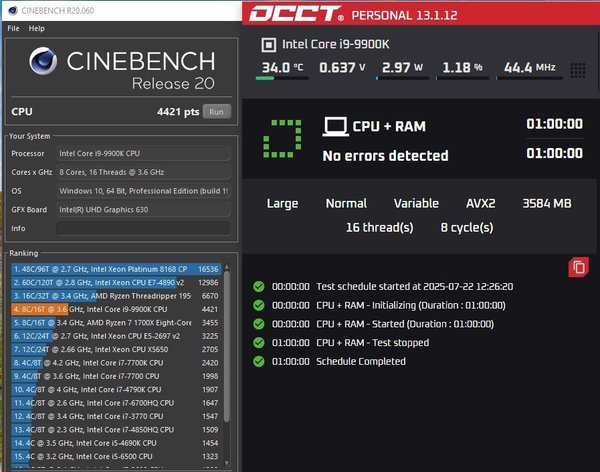Click the Cinebench sphere logo
Viewport: 600px width, 472px height.
click(43, 61)
